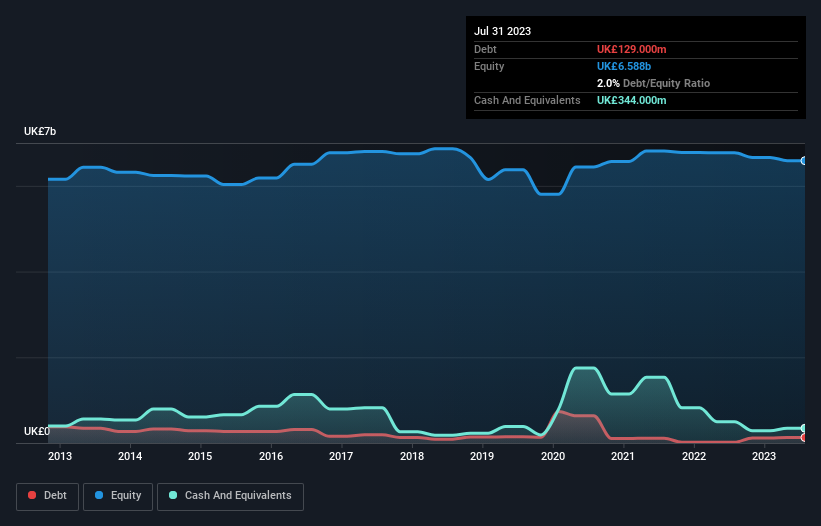The height and width of the screenshot is (526, 821).
Task: Toggle the Cash And Equivalents legend button
Action: coord(230,496)
